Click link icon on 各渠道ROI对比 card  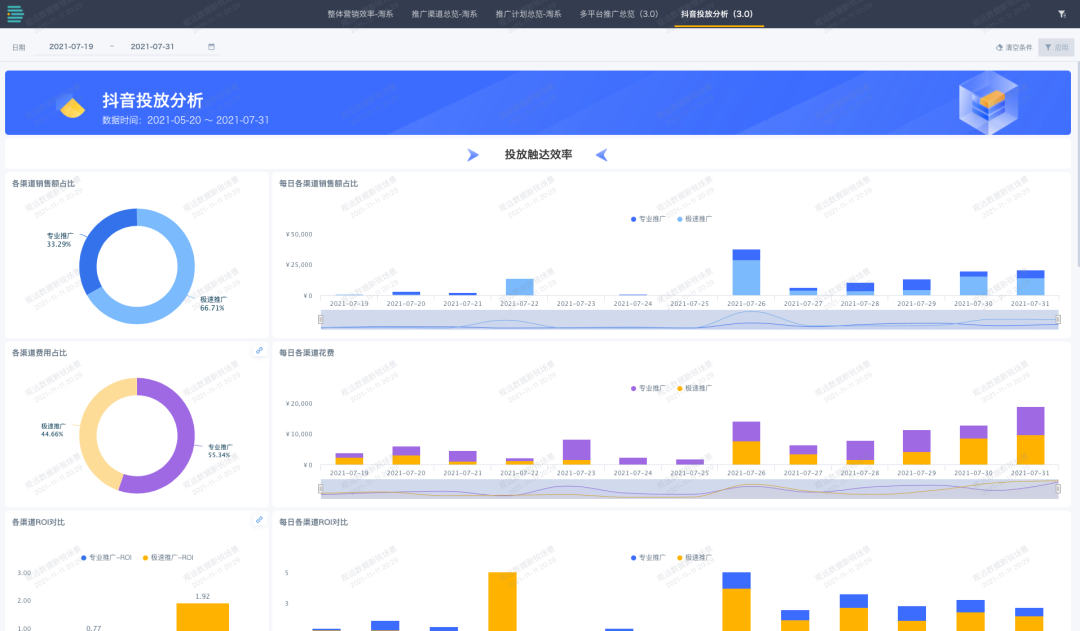pyautogui.click(x=259, y=520)
